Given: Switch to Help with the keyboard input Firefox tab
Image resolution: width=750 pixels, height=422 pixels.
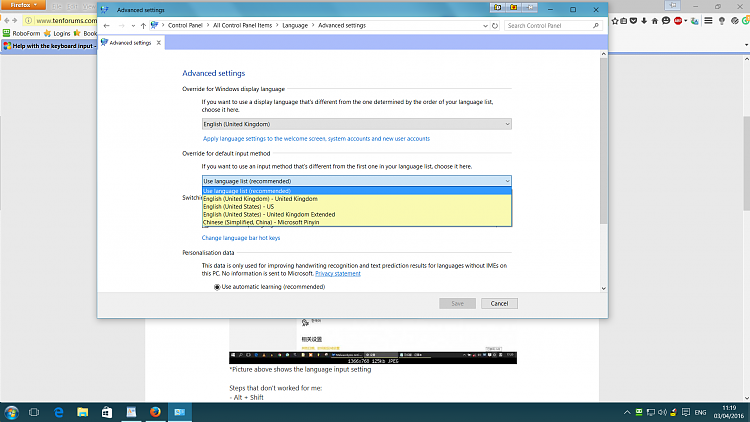Looking at the screenshot, I should (49, 46).
